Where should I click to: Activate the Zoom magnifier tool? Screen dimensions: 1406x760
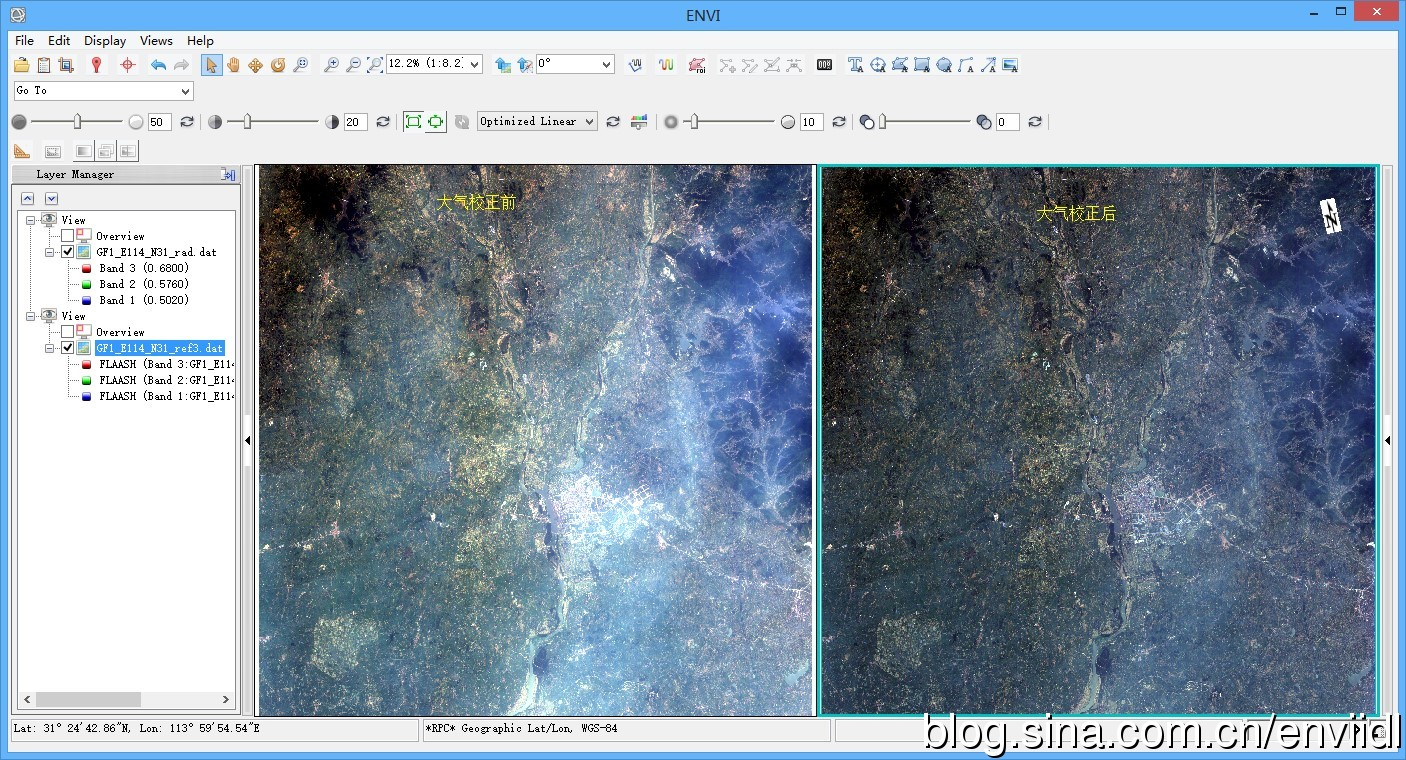click(300, 65)
